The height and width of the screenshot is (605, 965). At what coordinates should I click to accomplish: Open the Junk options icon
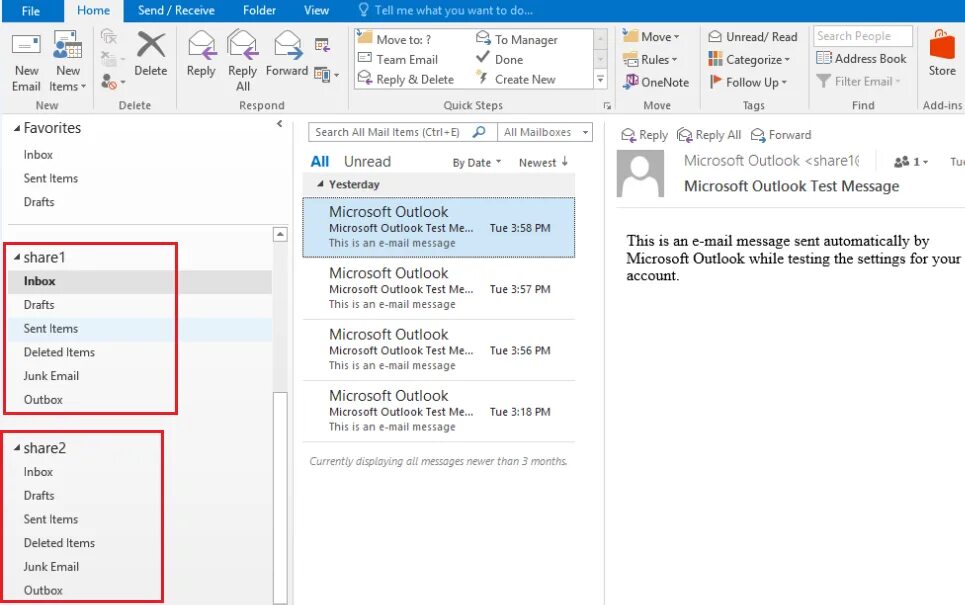tap(113, 82)
